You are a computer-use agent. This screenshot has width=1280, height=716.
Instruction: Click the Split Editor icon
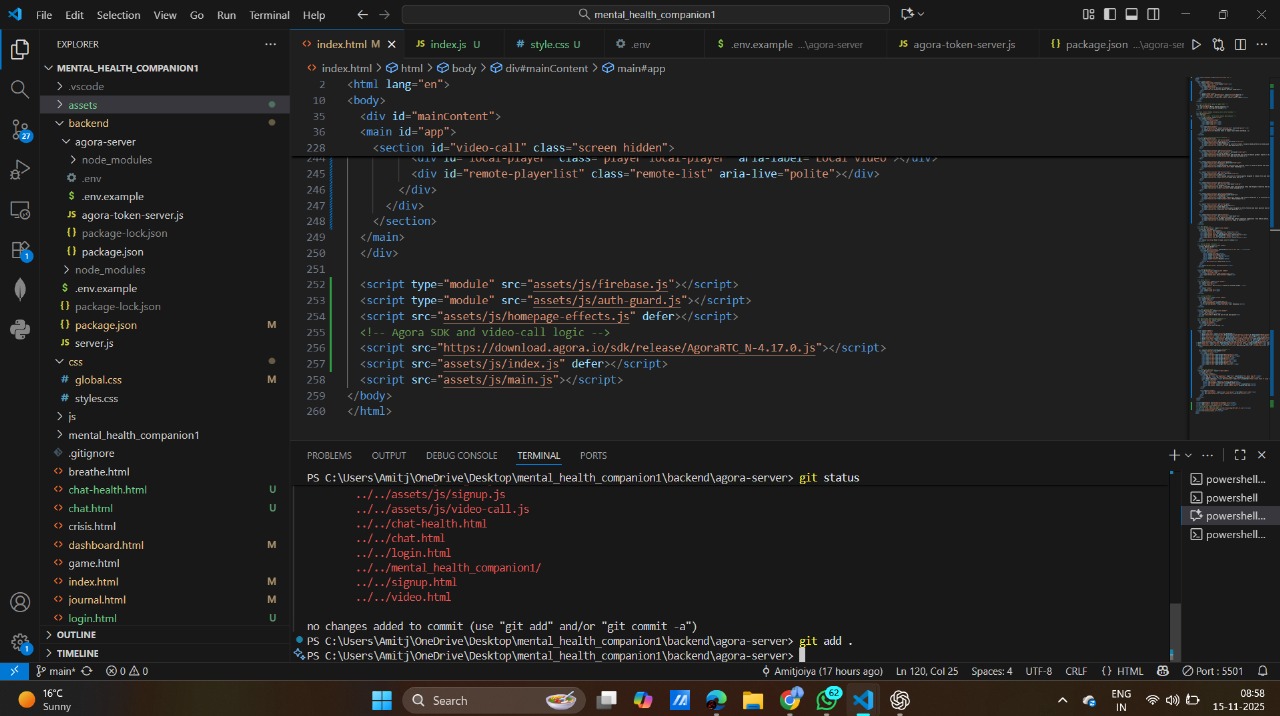point(1240,45)
